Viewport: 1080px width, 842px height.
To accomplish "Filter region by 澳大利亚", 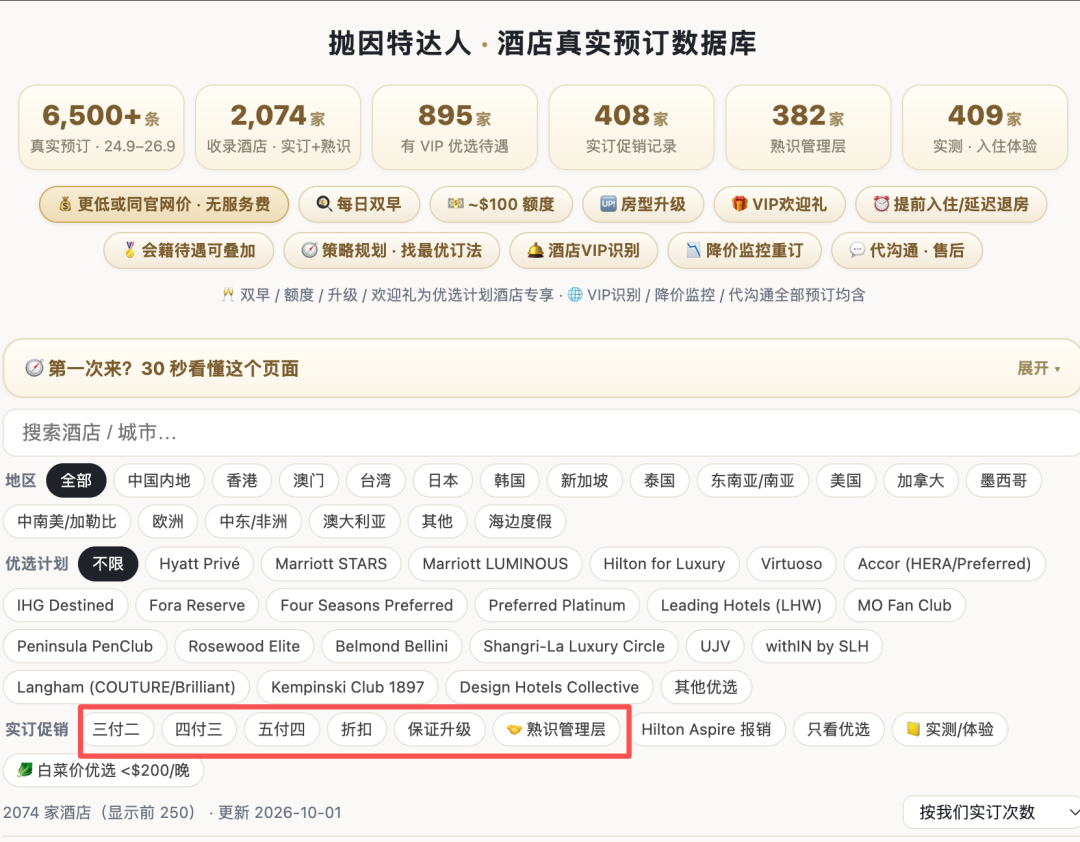I will tap(354, 522).
